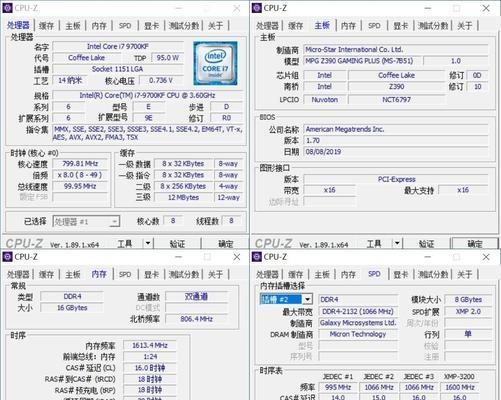This screenshot has width=501, height=400.
Task: Click American Megatrends Inc. BIOS brand field
Action: pyautogui.click(x=396, y=129)
